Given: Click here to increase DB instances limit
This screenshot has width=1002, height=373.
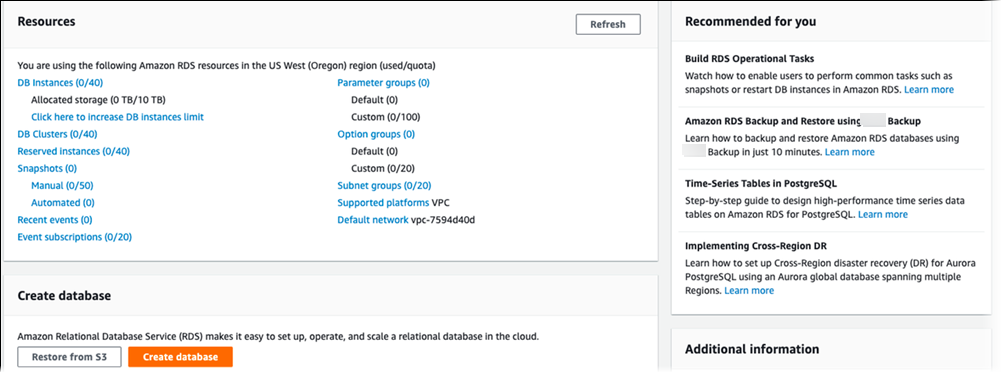Looking at the screenshot, I should pyautogui.click(x=118, y=117).
